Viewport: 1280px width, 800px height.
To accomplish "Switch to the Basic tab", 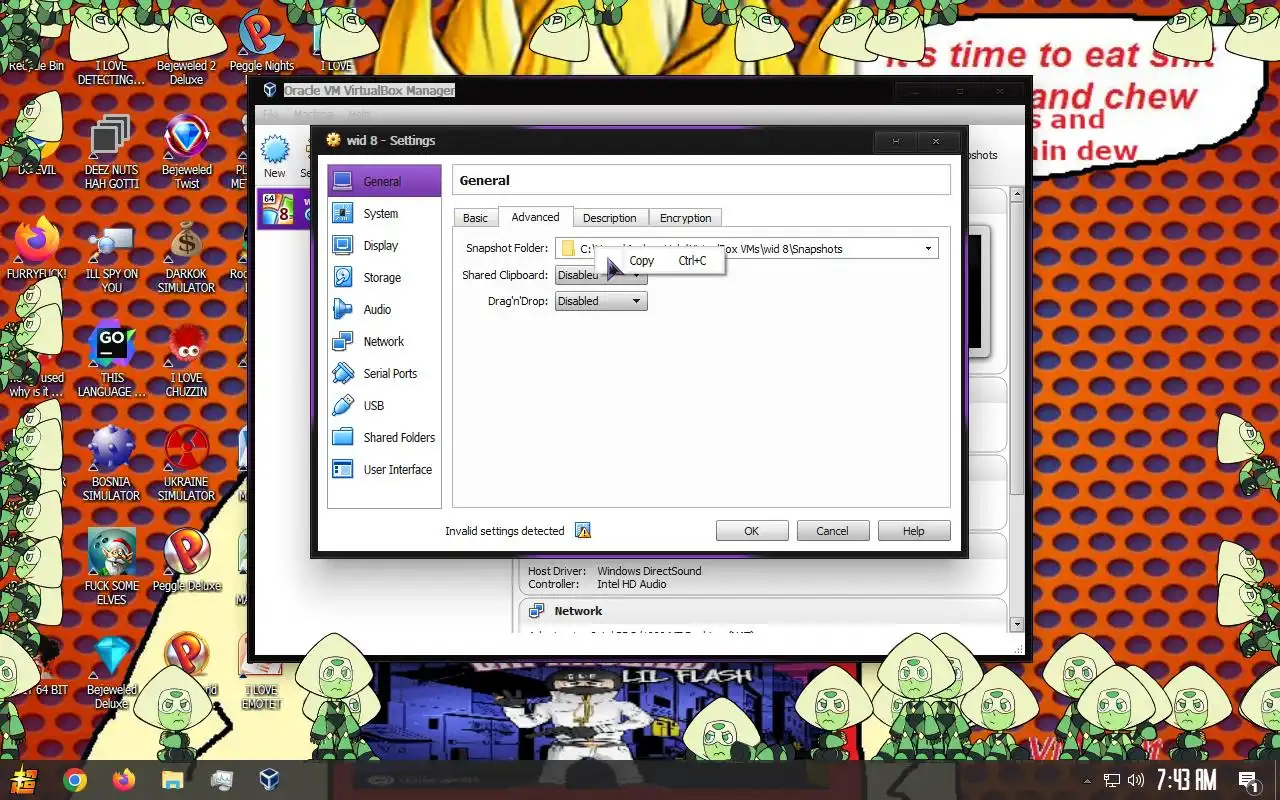I will (x=475, y=218).
